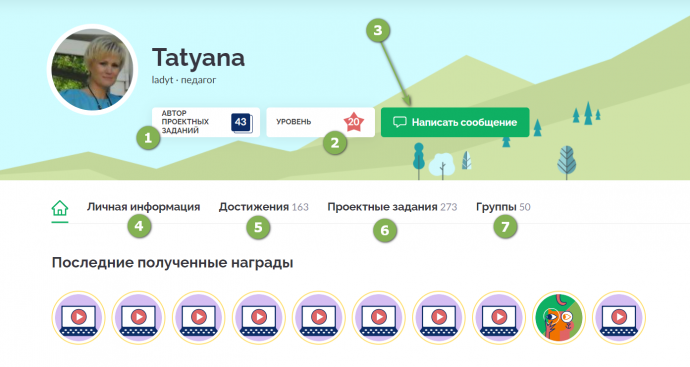The height and width of the screenshot is (367, 690).
Task: Click the red star level 20 badge
Action: 354,122
